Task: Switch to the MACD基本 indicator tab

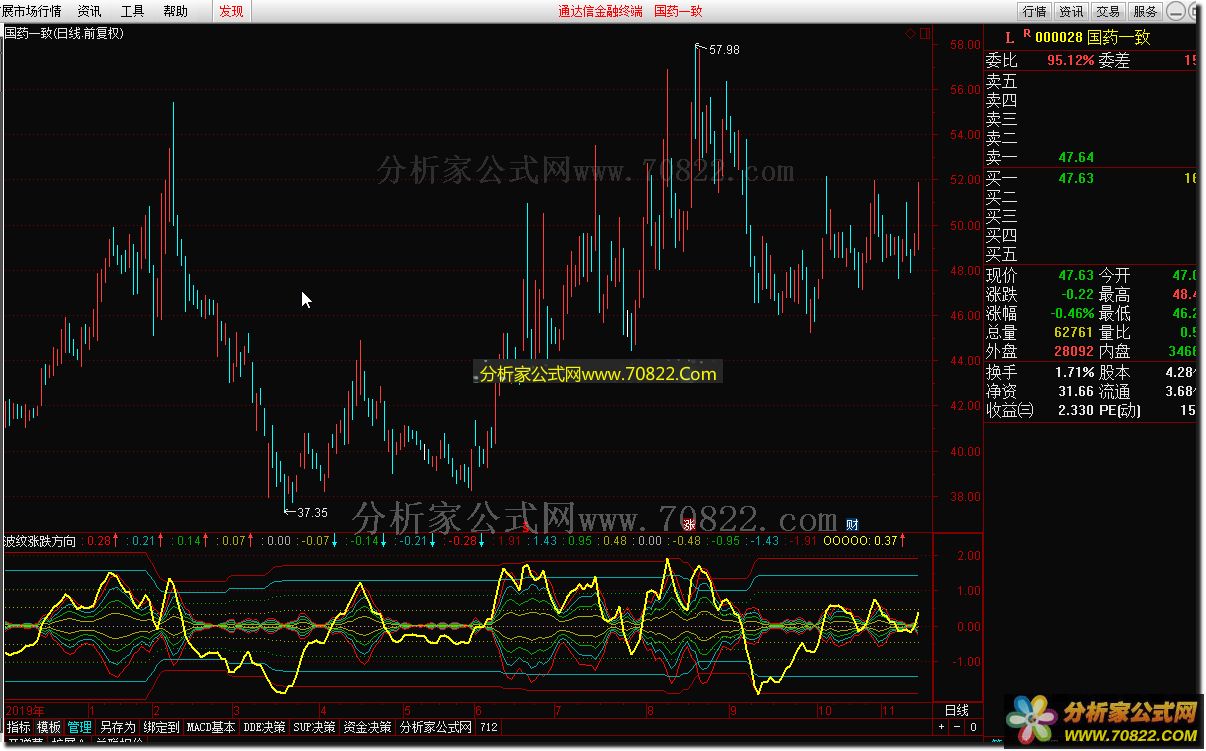Action: 211,727
